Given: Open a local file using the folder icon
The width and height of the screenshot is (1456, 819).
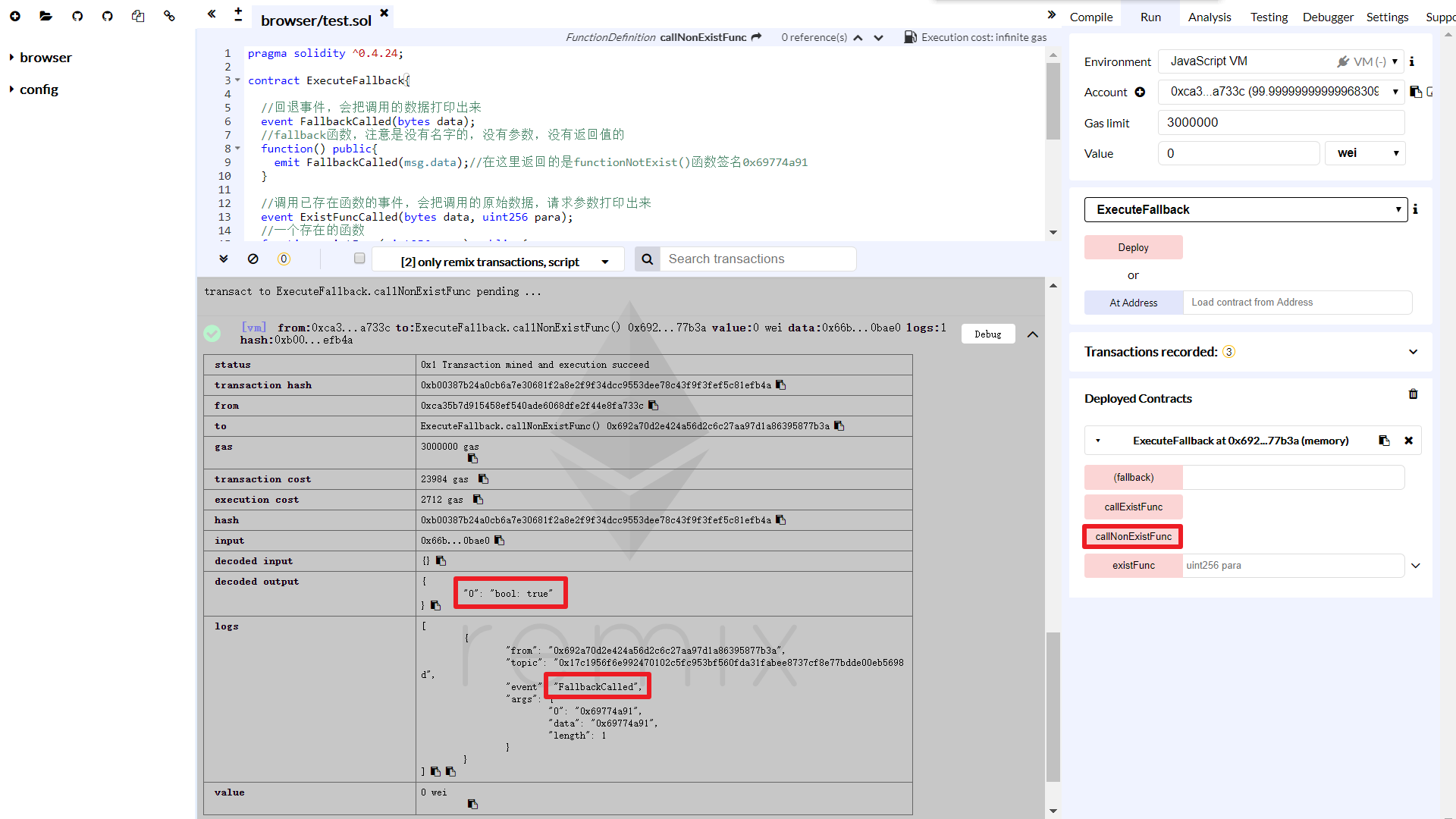Looking at the screenshot, I should [45, 16].
